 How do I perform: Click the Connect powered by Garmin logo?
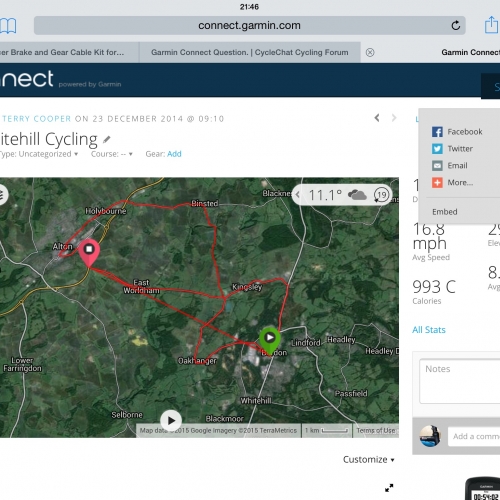tap(60, 80)
